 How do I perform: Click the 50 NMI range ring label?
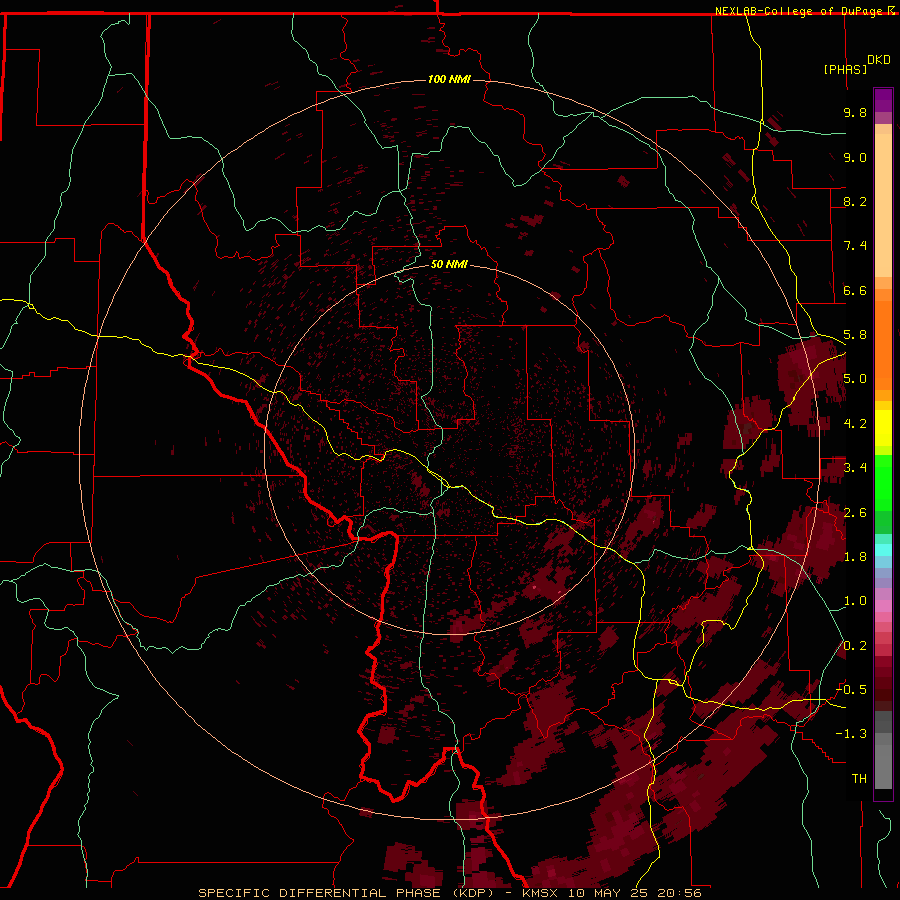(x=449, y=264)
